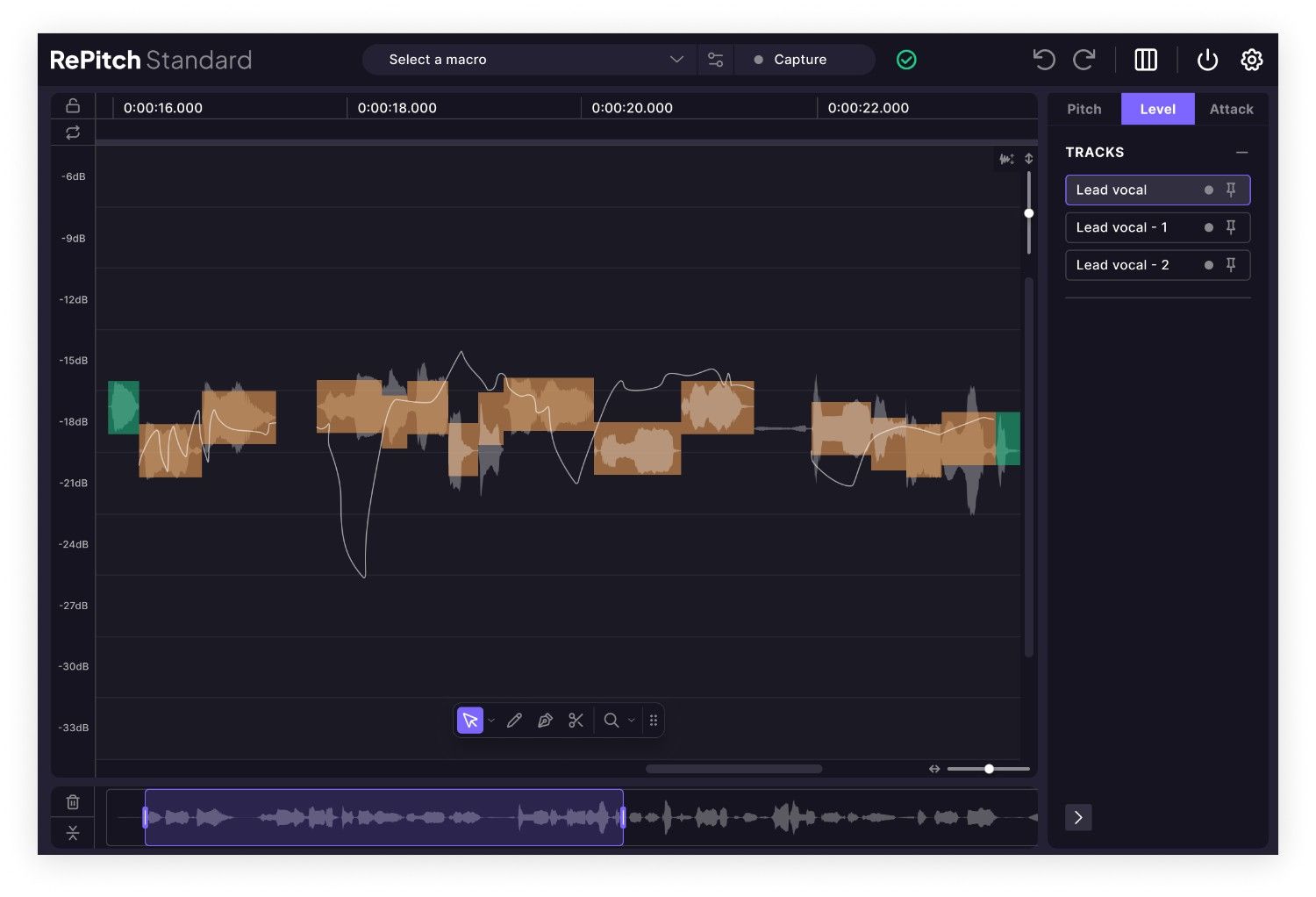
Task: Toggle the plugin power bypass icon
Action: 1207,59
